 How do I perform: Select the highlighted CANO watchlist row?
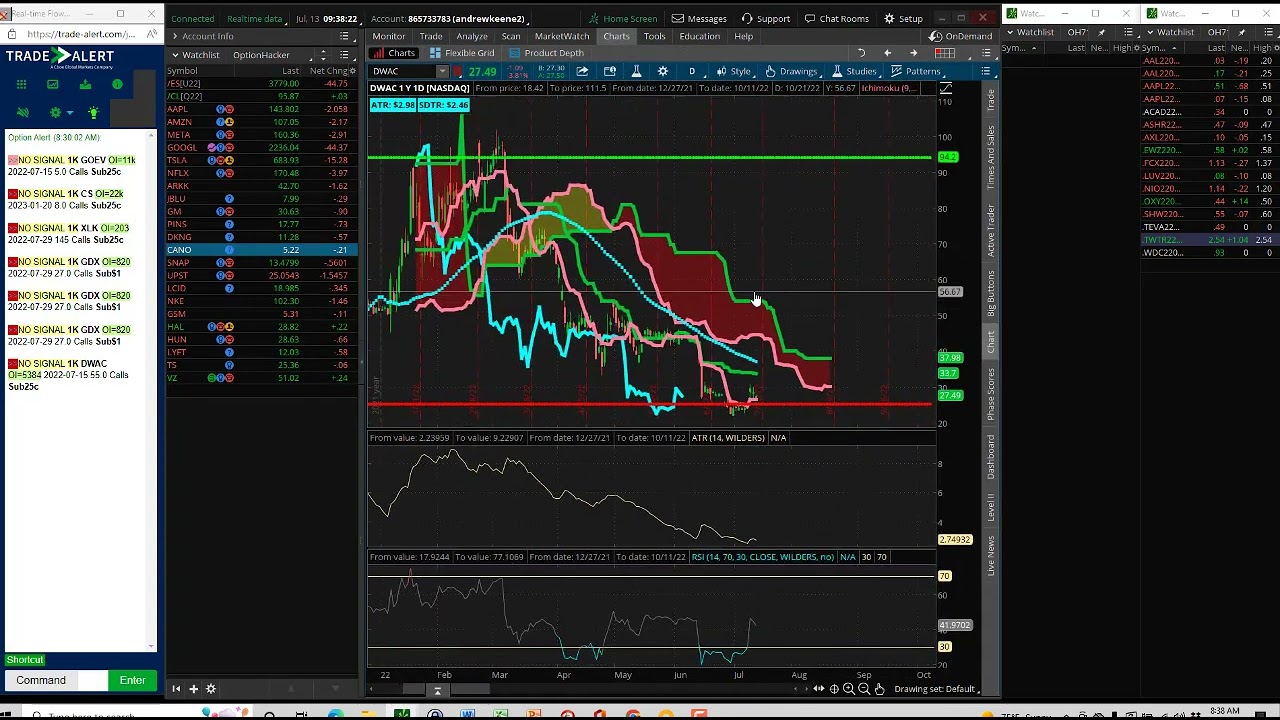261,250
